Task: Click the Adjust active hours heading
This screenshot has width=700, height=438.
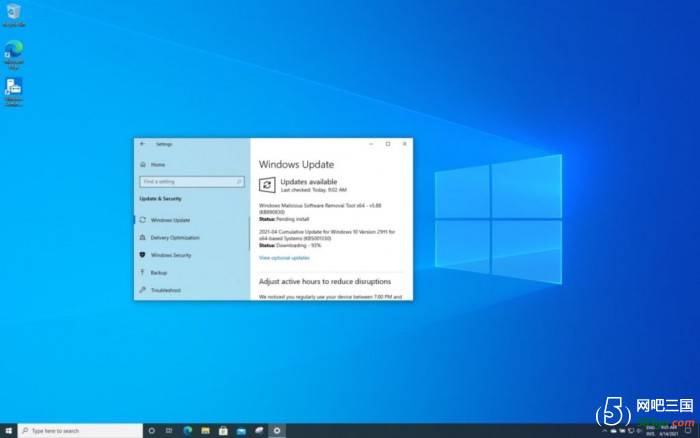Action: [325, 281]
